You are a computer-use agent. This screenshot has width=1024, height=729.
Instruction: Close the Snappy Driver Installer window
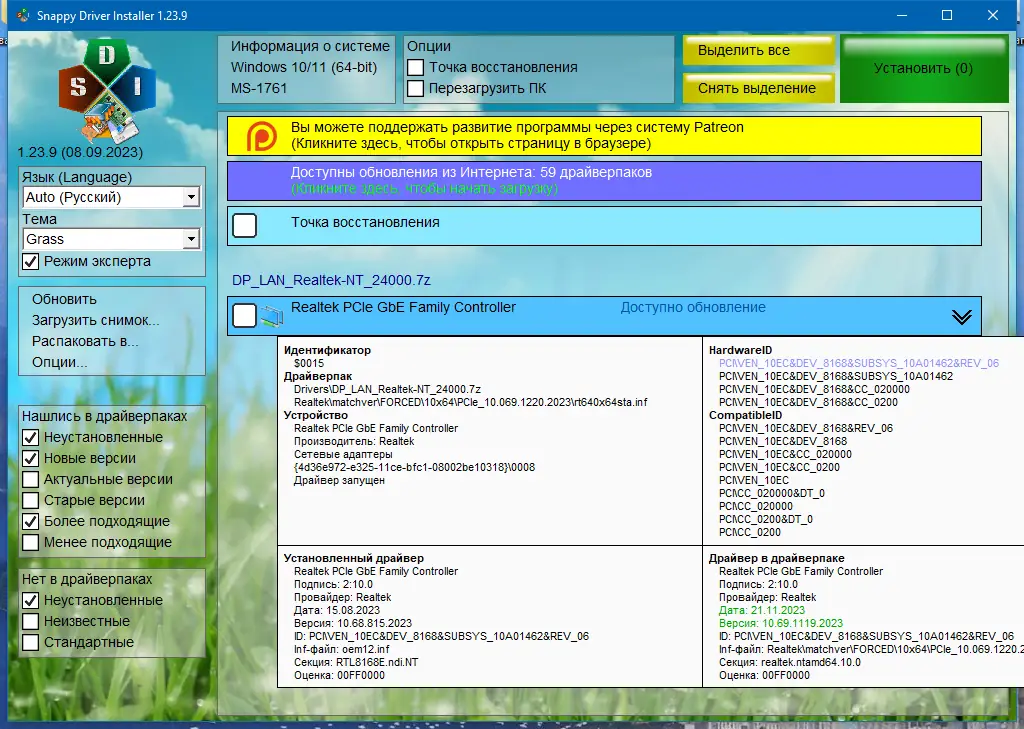(993, 15)
